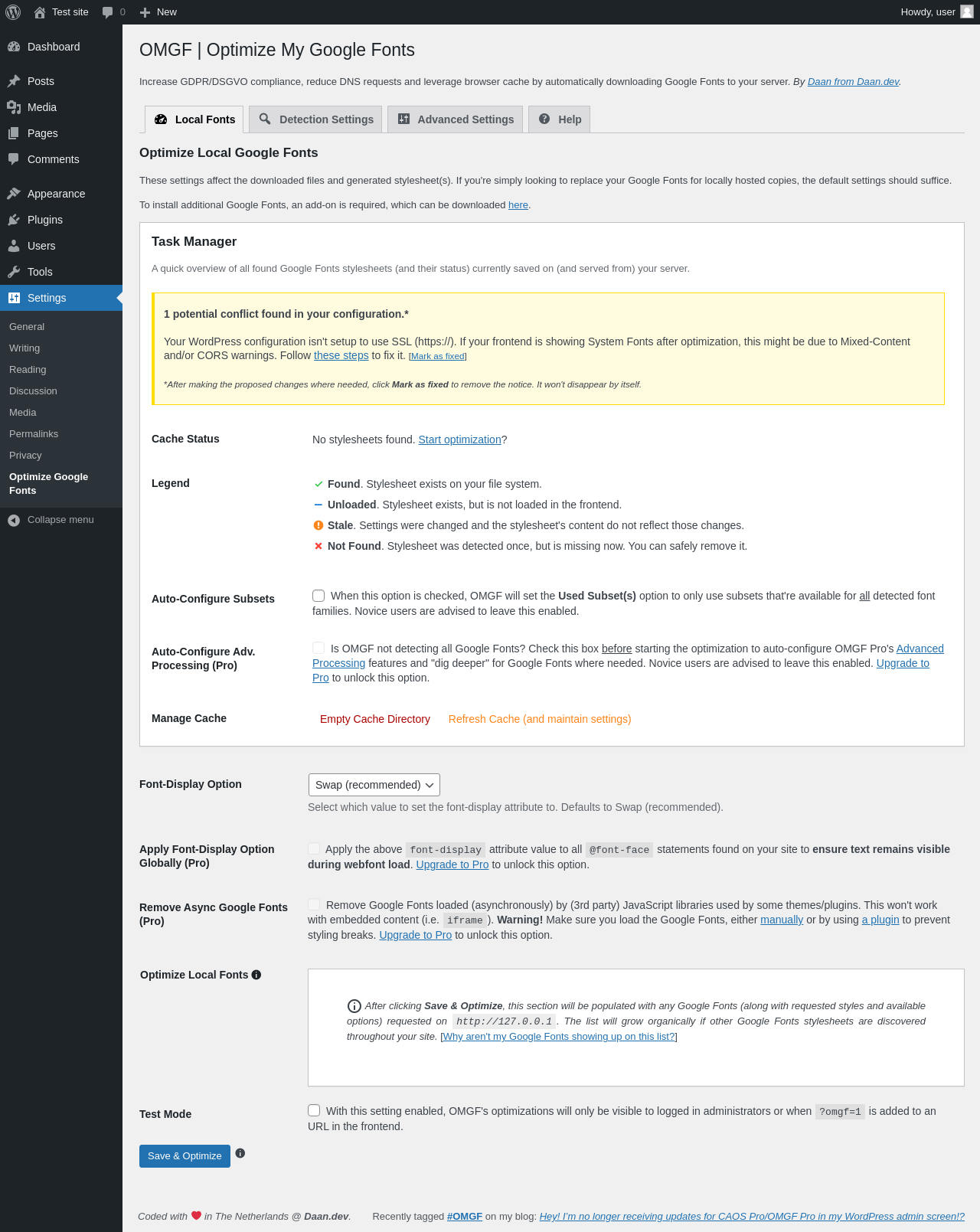
Task: Enable the Auto-Configure Subsets checkbox
Action: coord(318,596)
